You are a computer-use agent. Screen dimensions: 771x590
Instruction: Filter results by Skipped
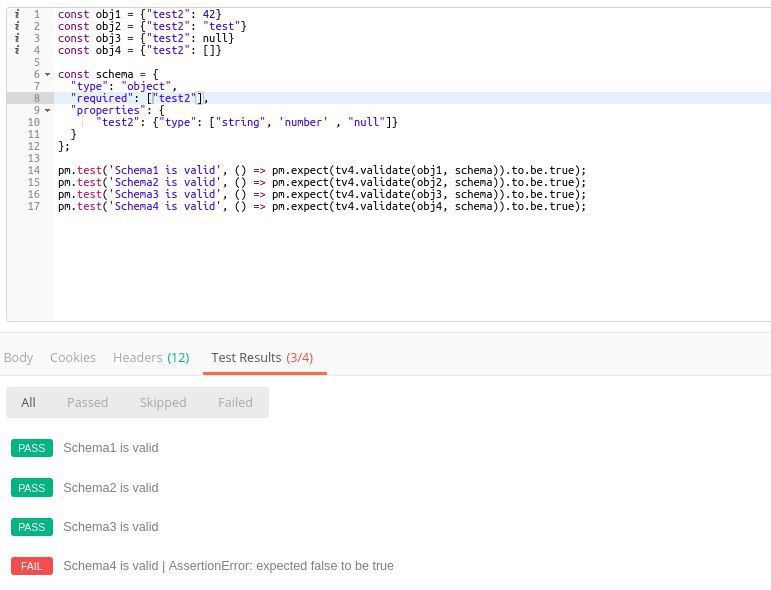point(163,402)
